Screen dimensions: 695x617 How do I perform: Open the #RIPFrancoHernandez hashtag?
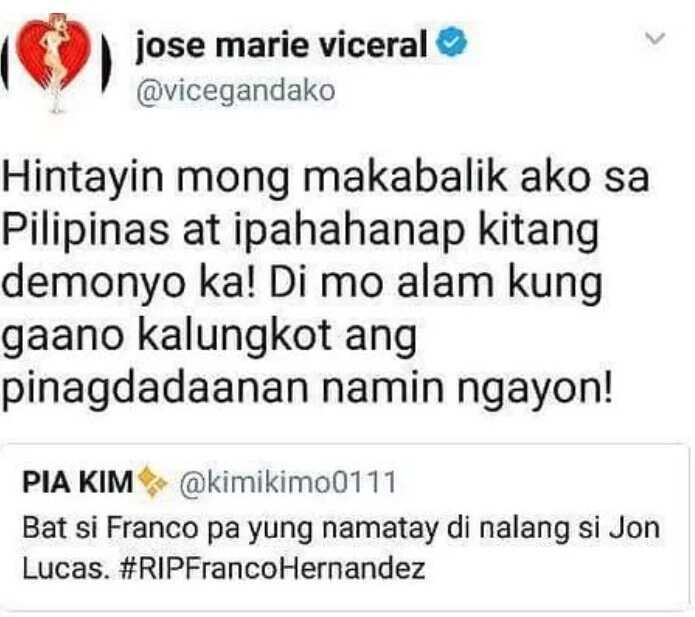tap(273, 569)
